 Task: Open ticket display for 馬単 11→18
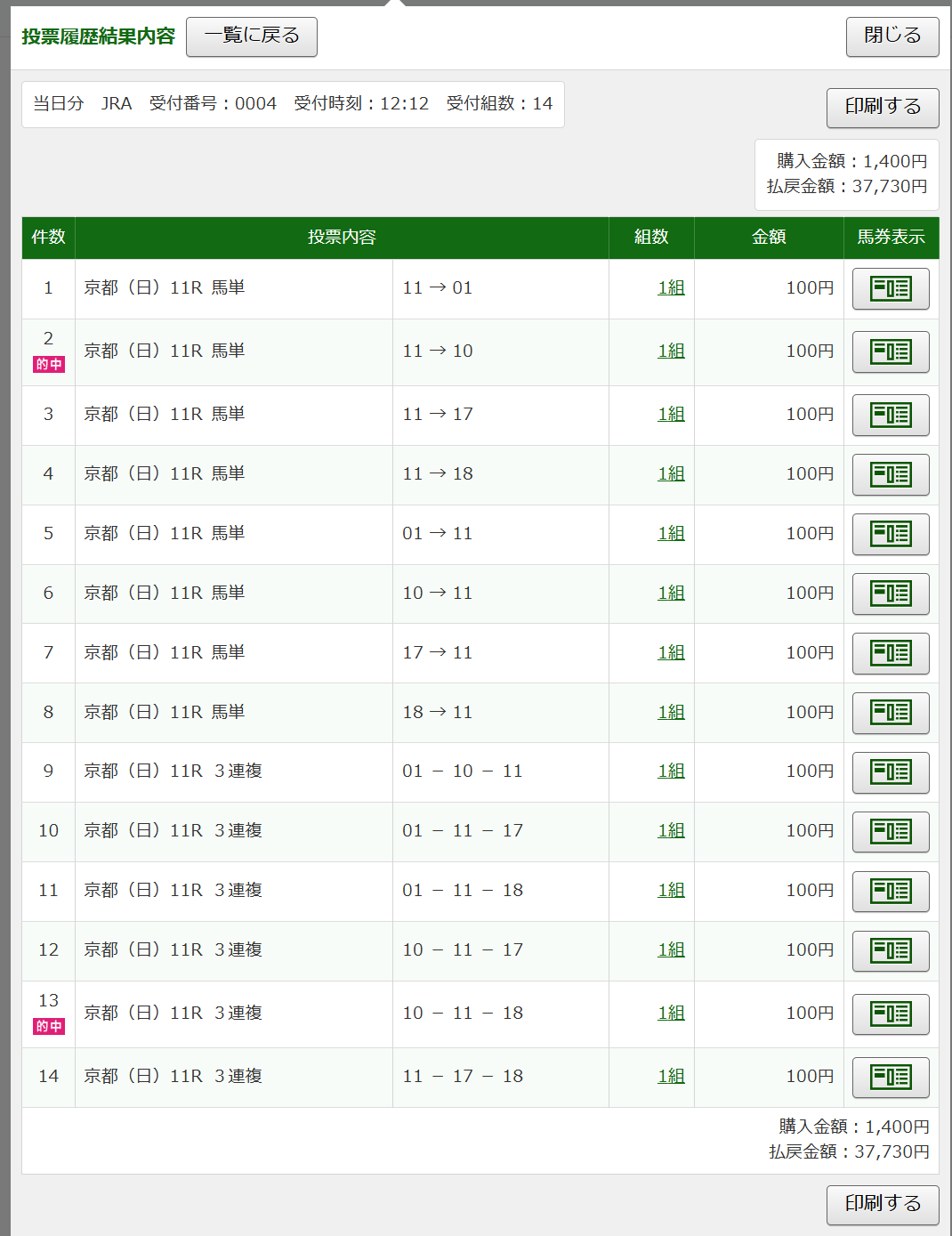[890, 474]
